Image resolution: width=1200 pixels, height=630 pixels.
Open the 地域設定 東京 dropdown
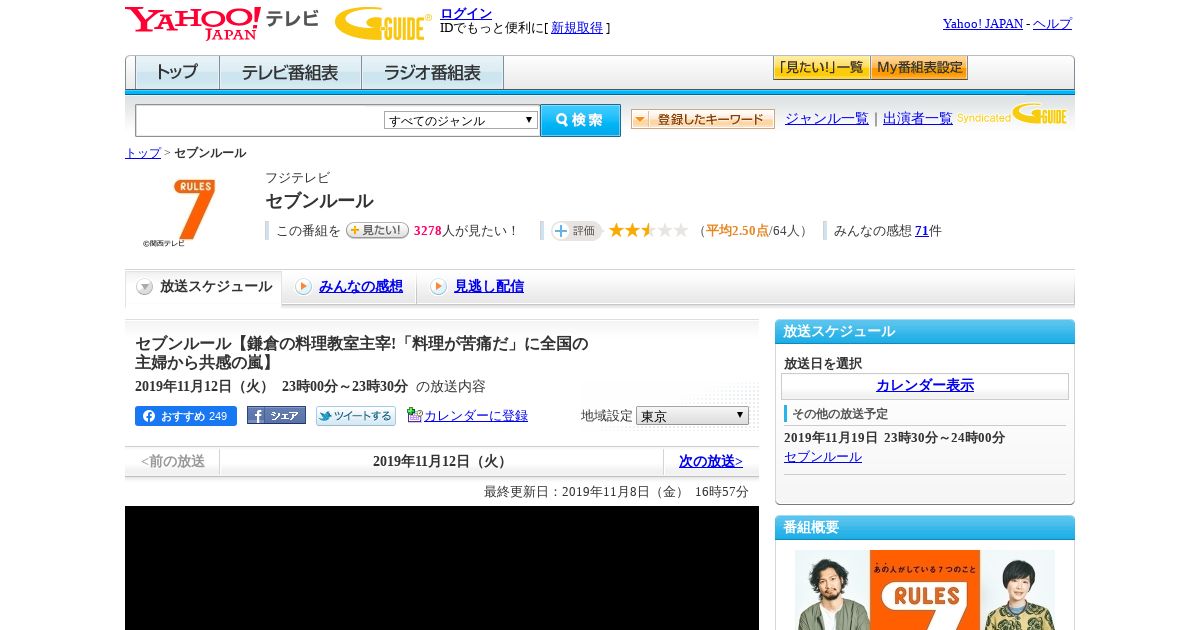692,416
